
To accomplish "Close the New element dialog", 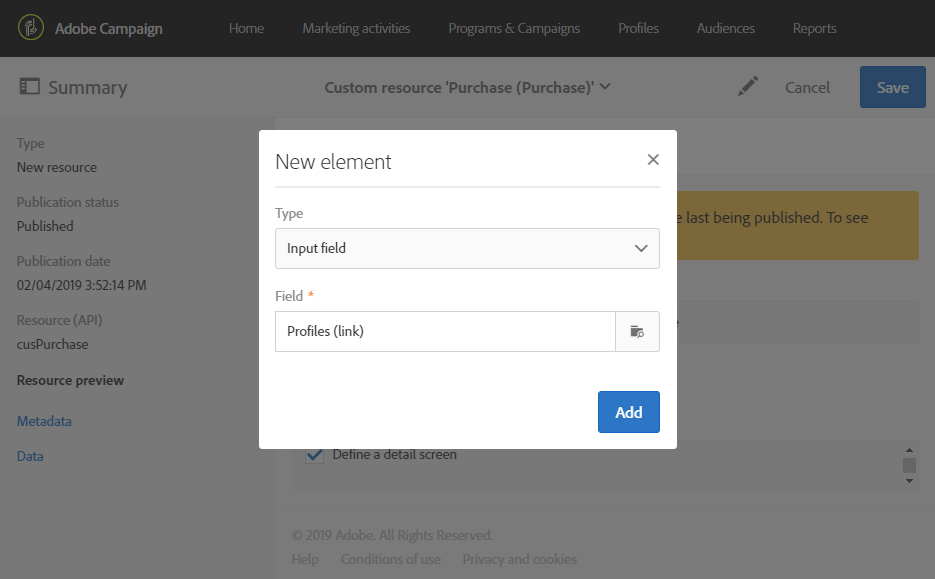I will pos(653,160).
